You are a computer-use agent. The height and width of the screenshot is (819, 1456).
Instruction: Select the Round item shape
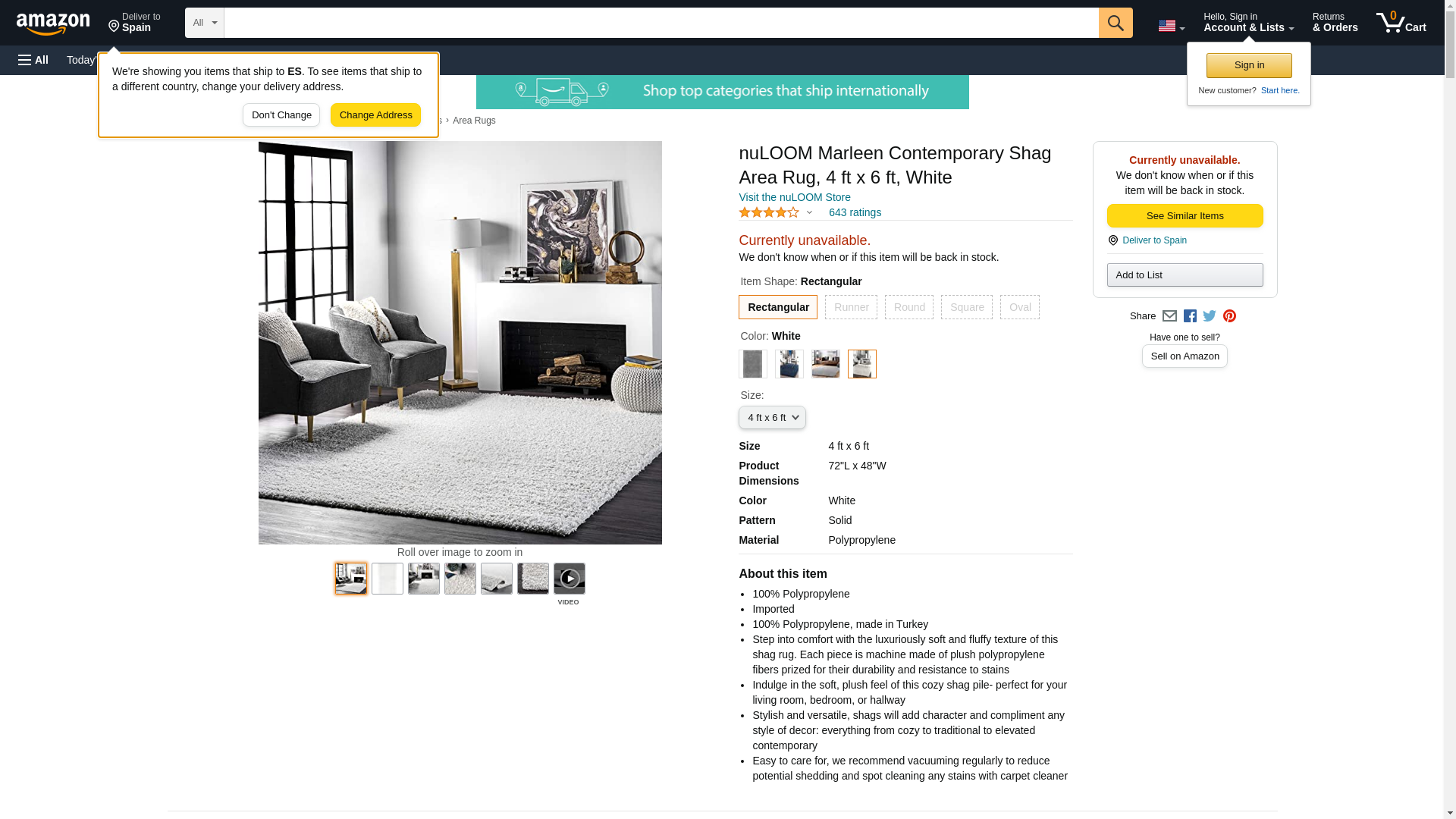909,307
